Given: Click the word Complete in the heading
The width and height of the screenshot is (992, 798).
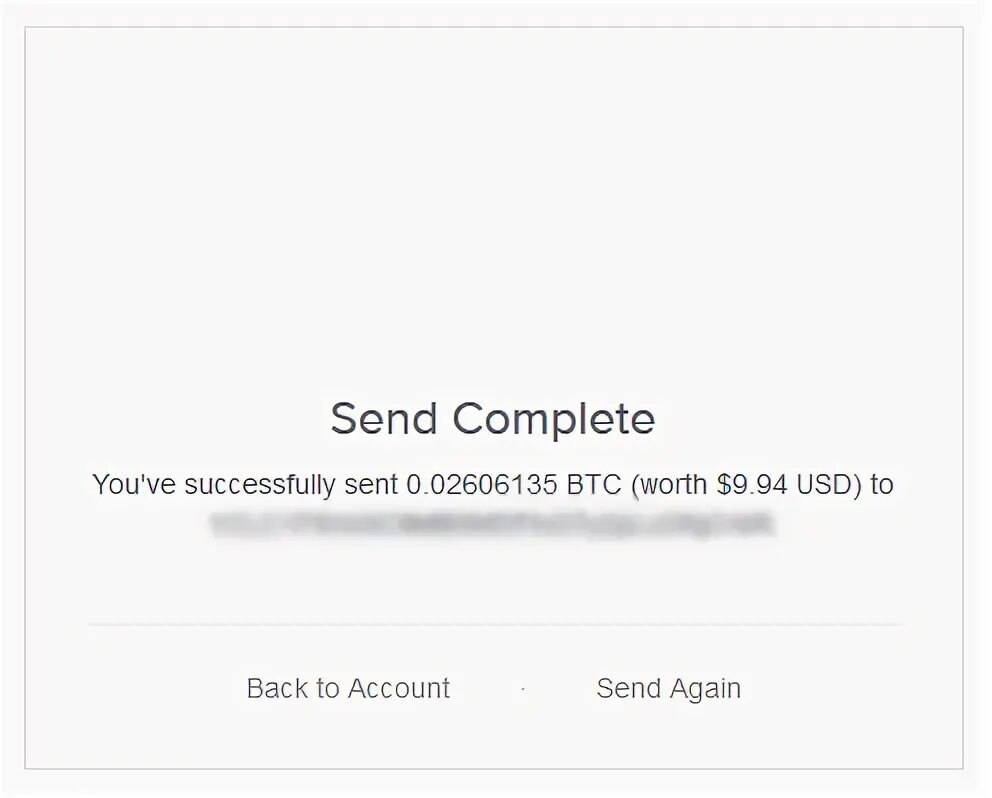Looking at the screenshot, I should (x=554, y=420).
